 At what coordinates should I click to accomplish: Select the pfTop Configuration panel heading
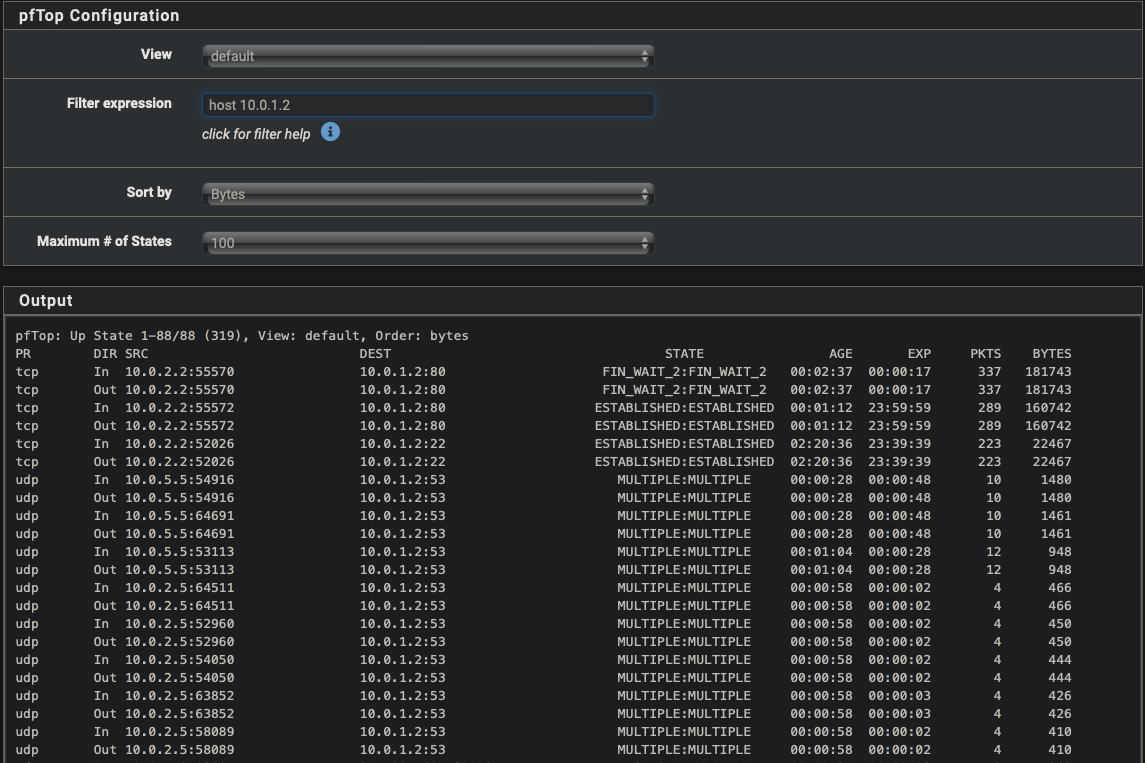pos(99,16)
